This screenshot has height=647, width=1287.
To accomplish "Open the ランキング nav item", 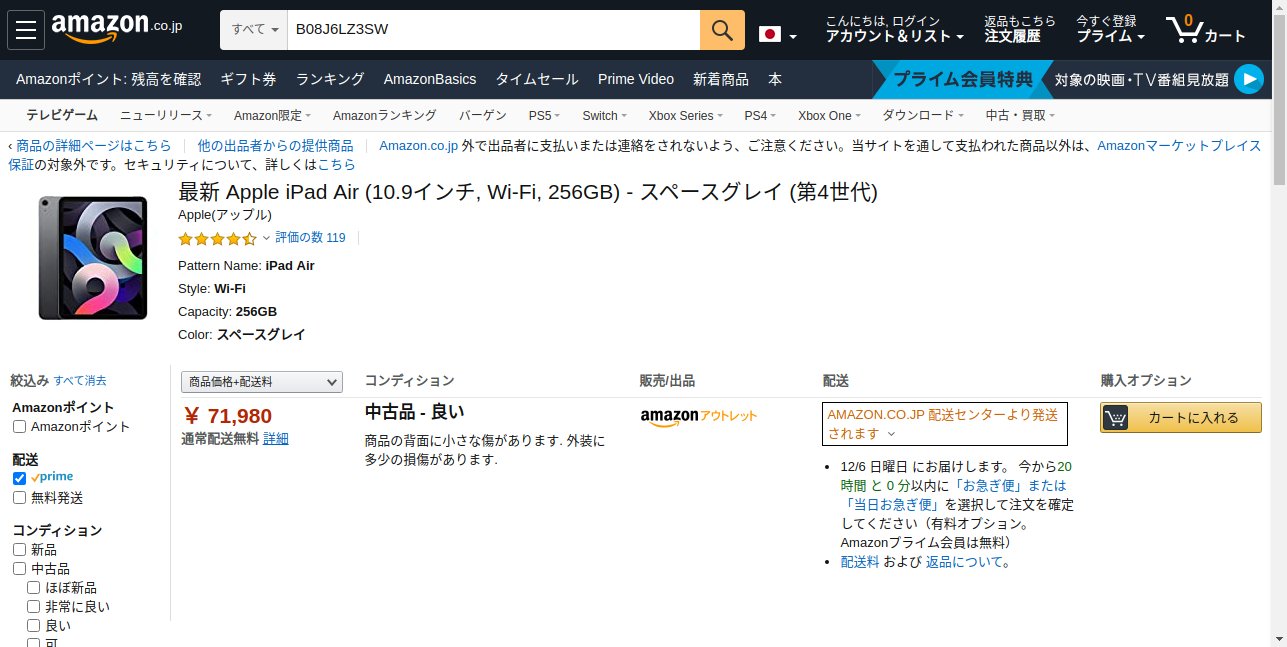I will [x=330, y=79].
